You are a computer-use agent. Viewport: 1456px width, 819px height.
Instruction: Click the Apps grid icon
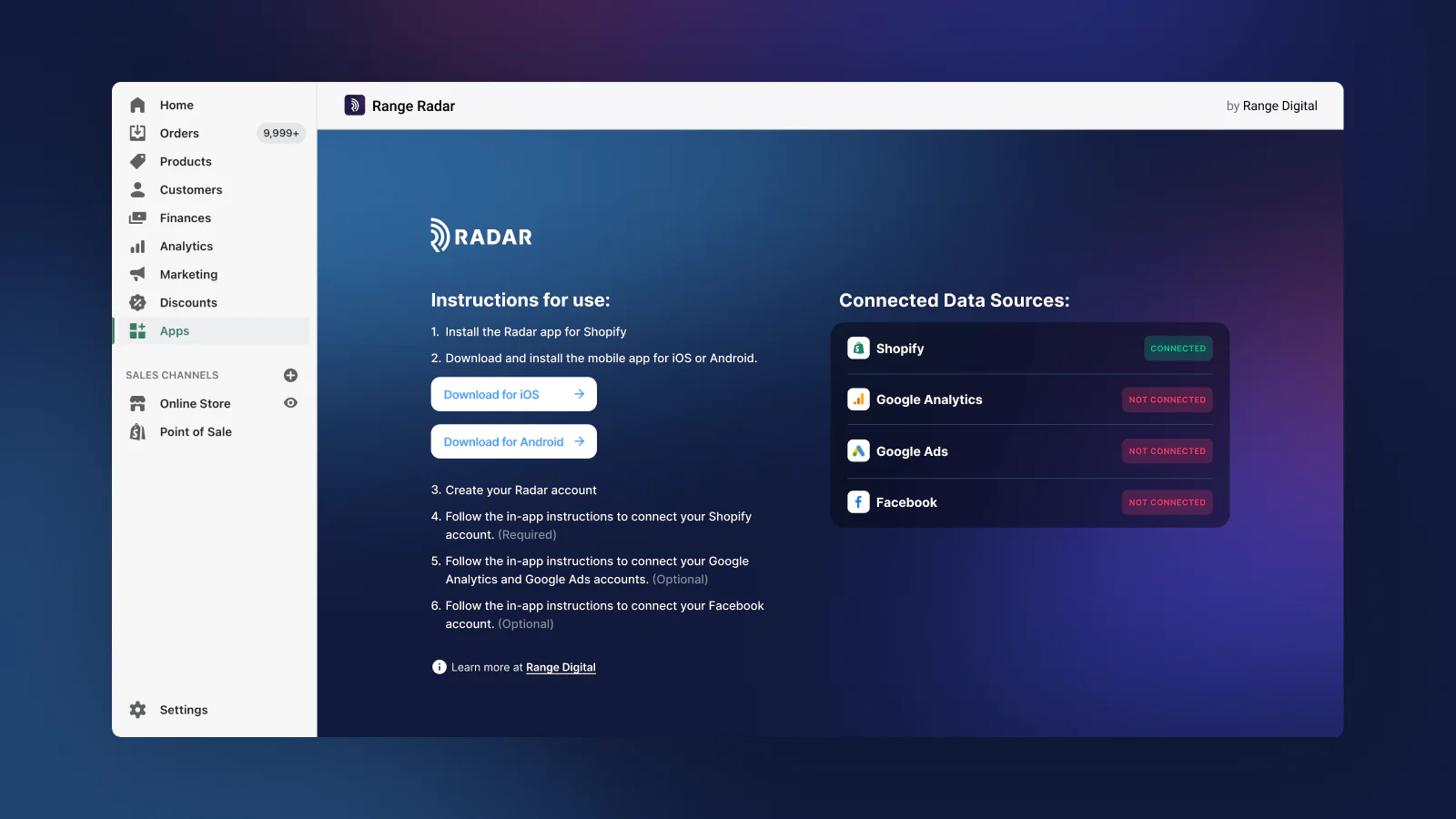[137, 330]
